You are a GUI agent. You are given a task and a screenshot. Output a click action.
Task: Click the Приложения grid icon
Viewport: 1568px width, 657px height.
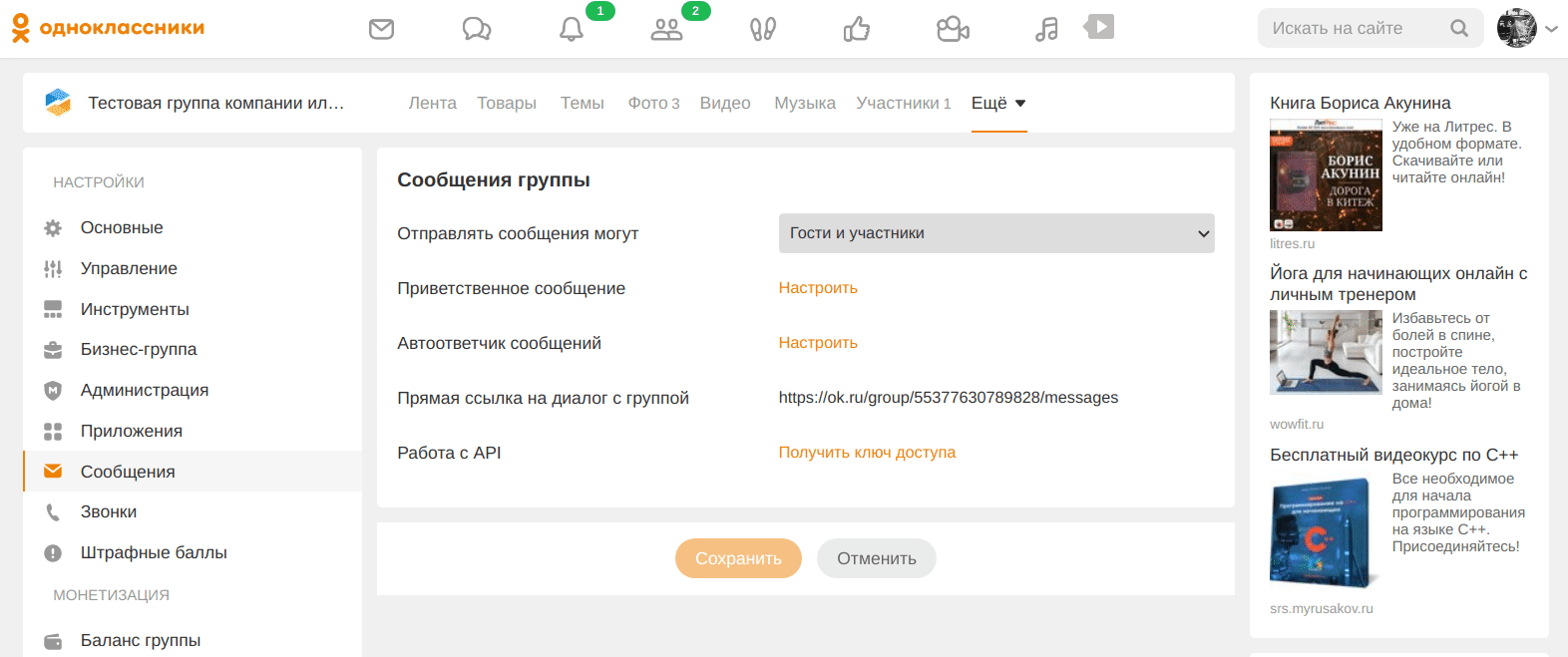coord(53,432)
